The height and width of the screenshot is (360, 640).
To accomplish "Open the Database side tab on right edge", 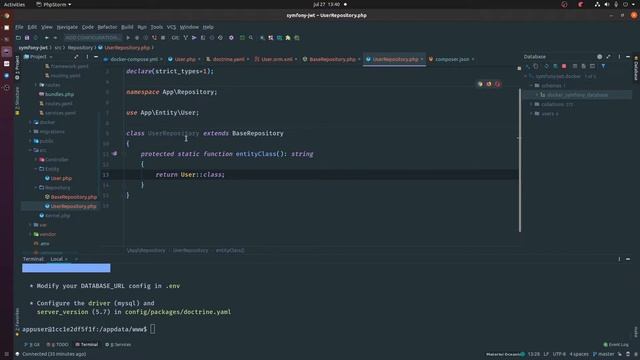I will click(636, 69).
